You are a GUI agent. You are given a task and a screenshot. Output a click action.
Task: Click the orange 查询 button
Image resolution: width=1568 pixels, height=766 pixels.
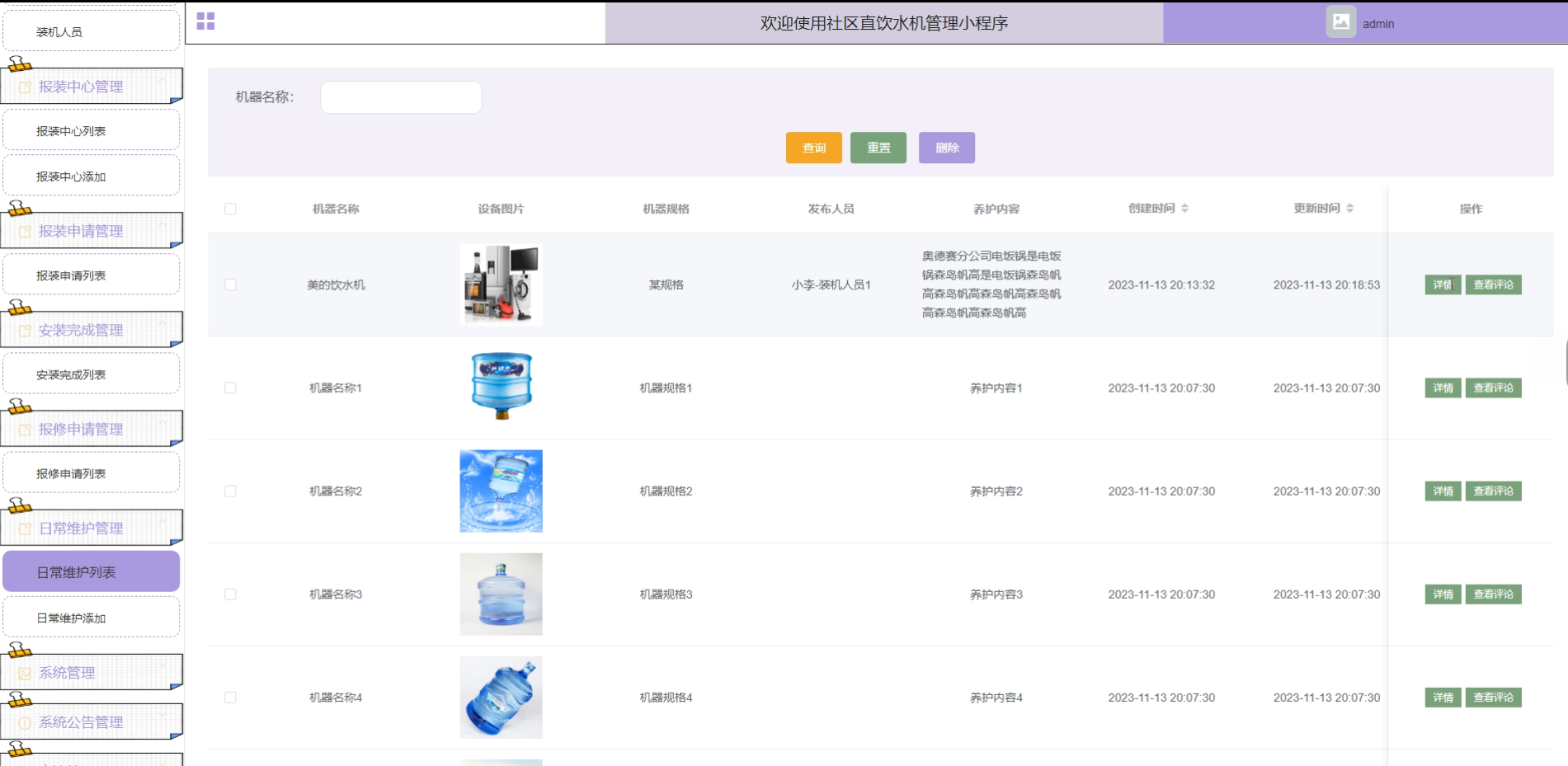[x=814, y=148]
